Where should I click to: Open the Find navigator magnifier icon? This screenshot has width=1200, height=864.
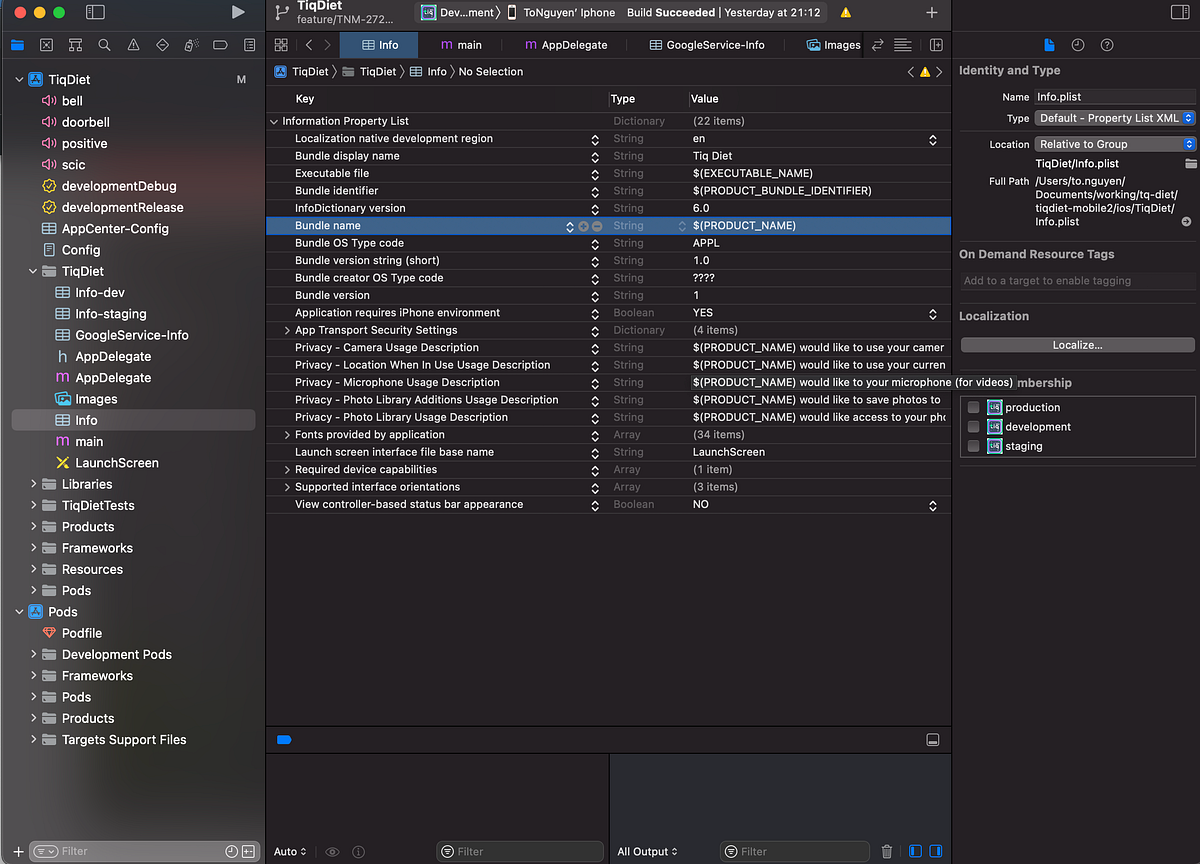(103, 45)
